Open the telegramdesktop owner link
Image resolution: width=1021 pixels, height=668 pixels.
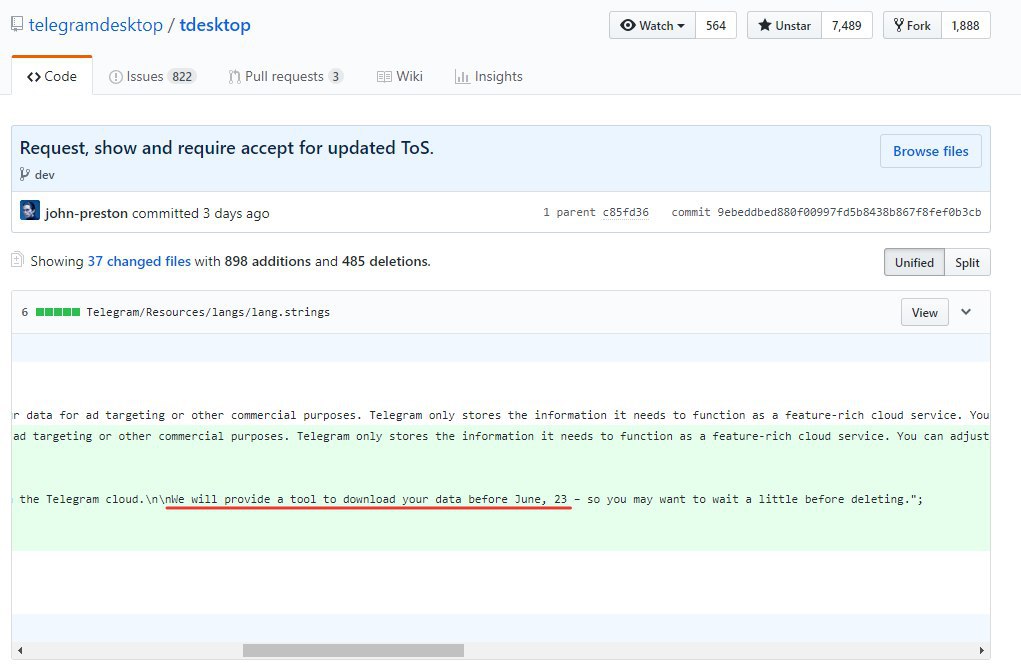click(x=96, y=25)
